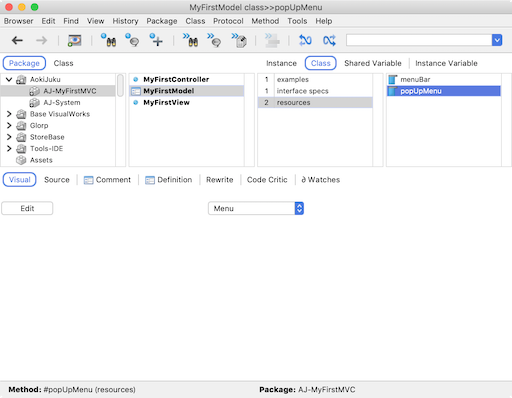Show the Shared Variable list

coord(373,63)
